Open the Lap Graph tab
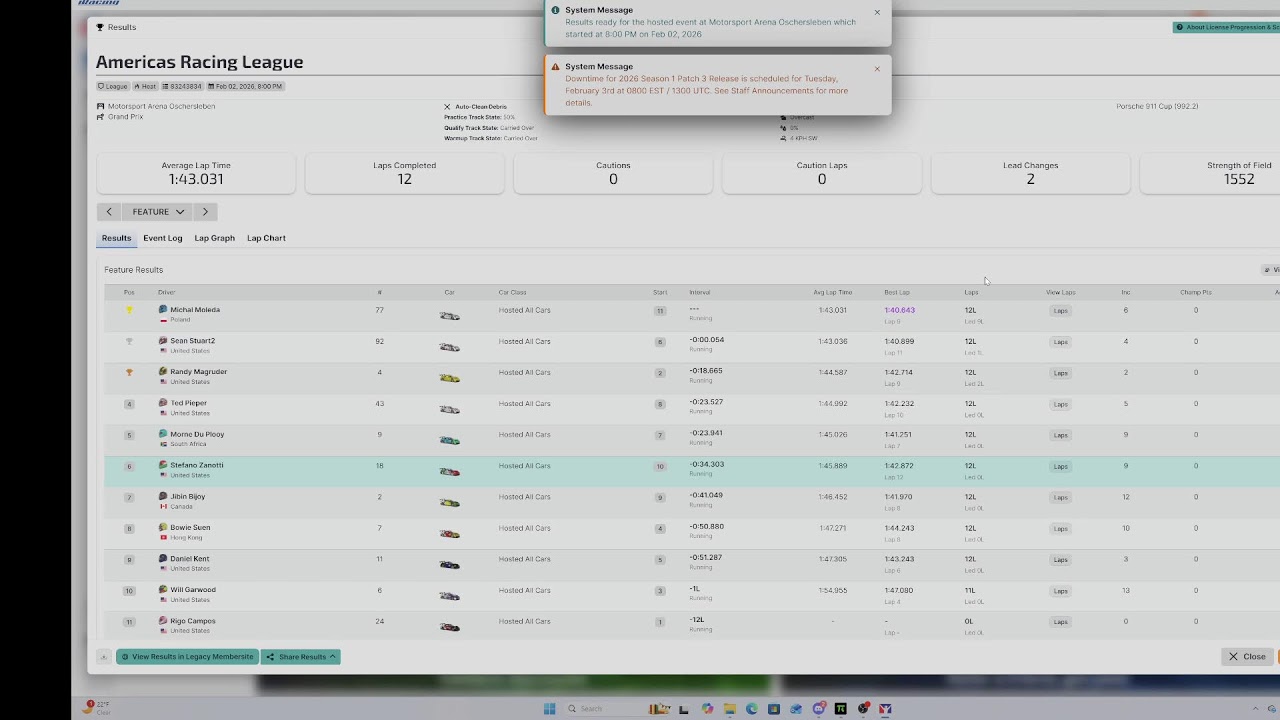This screenshot has height=720, width=1280. pos(214,238)
